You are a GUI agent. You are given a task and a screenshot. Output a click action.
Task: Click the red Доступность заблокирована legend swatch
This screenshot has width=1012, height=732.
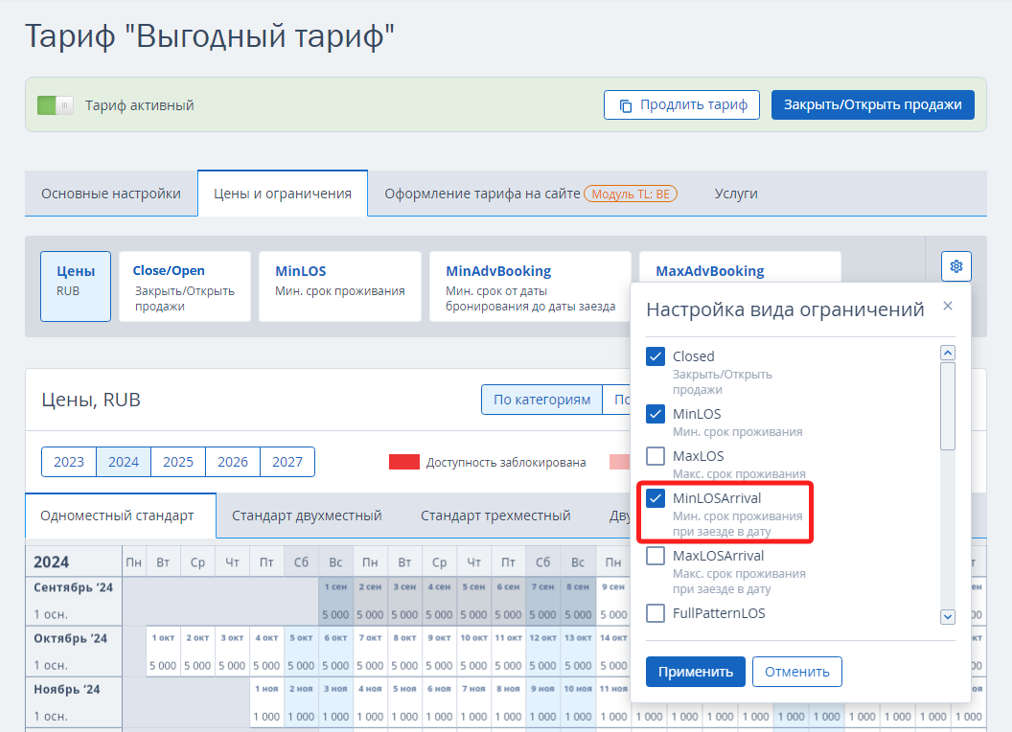(x=404, y=462)
